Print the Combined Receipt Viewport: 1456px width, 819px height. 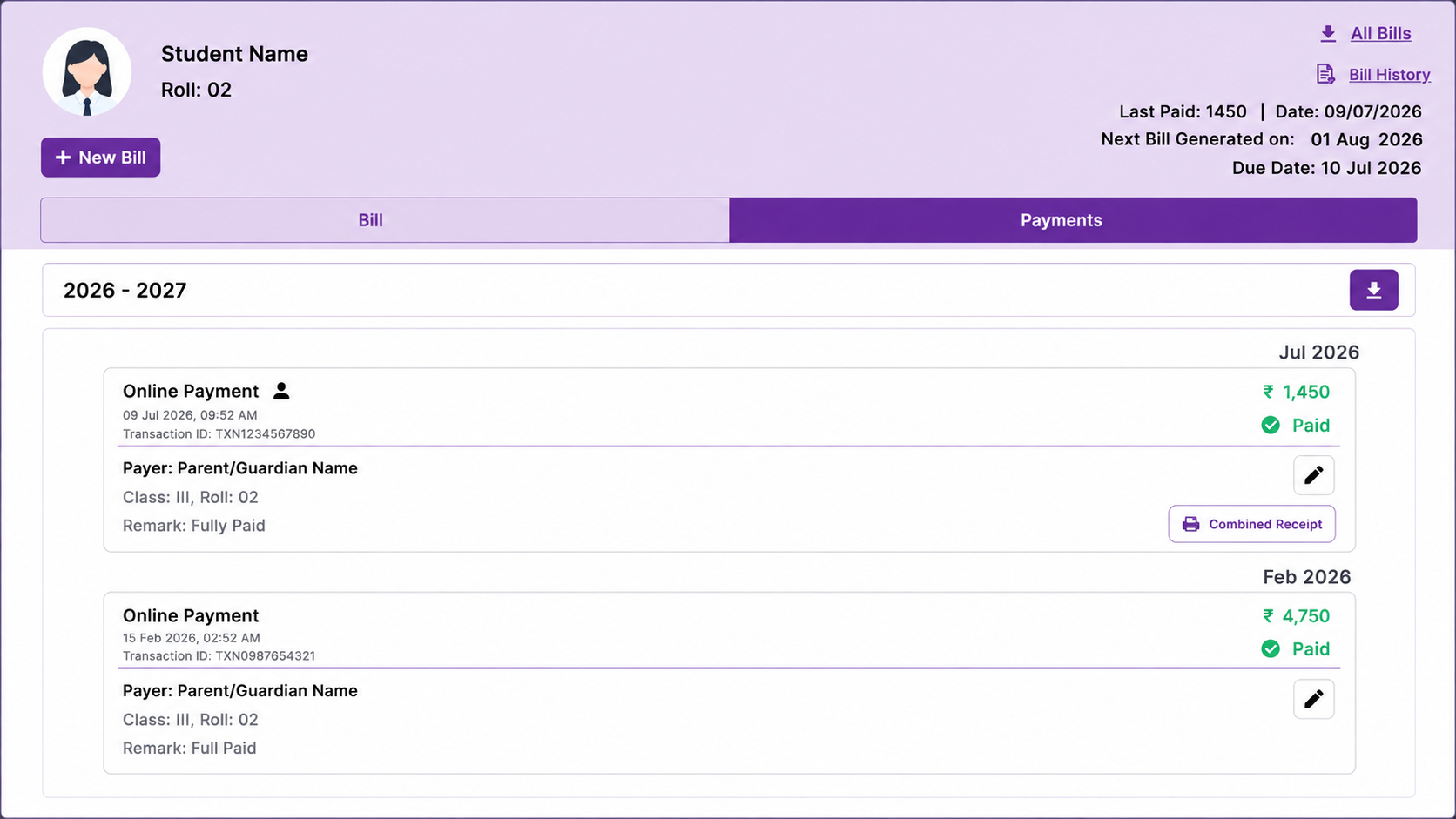(x=1251, y=524)
